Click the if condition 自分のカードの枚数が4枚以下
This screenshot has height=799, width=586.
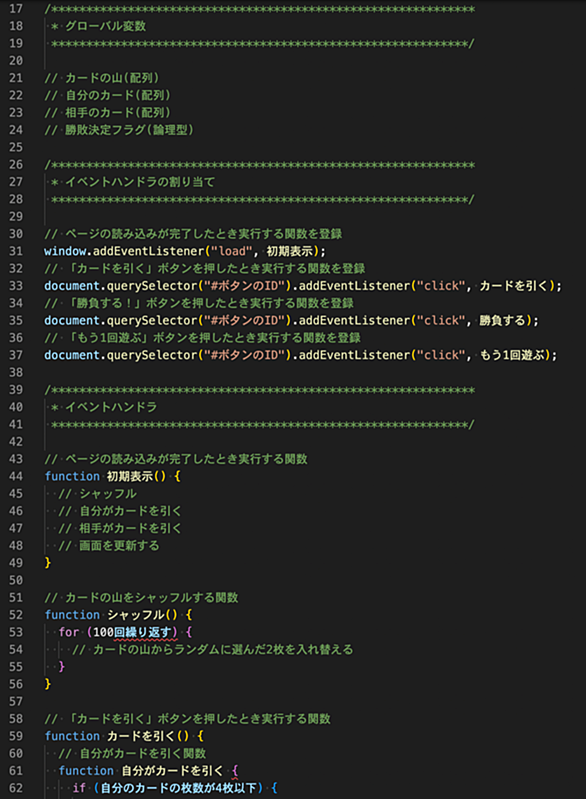click(x=178, y=788)
